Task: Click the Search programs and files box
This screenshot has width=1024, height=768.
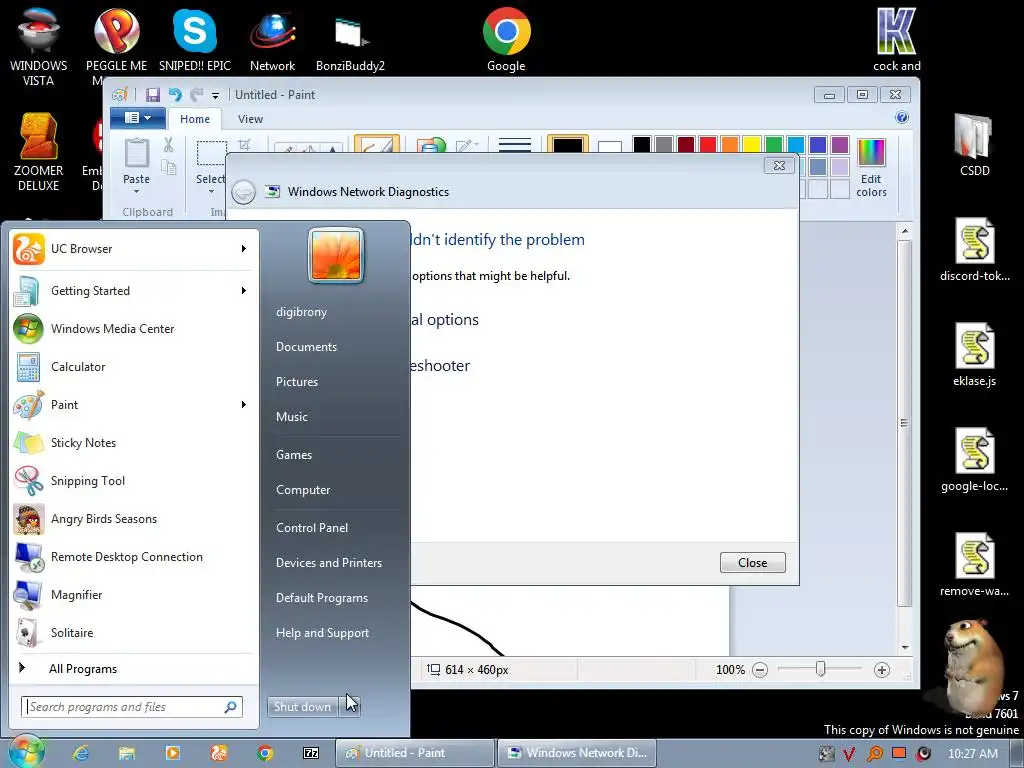Action: (x=132, y=707)
